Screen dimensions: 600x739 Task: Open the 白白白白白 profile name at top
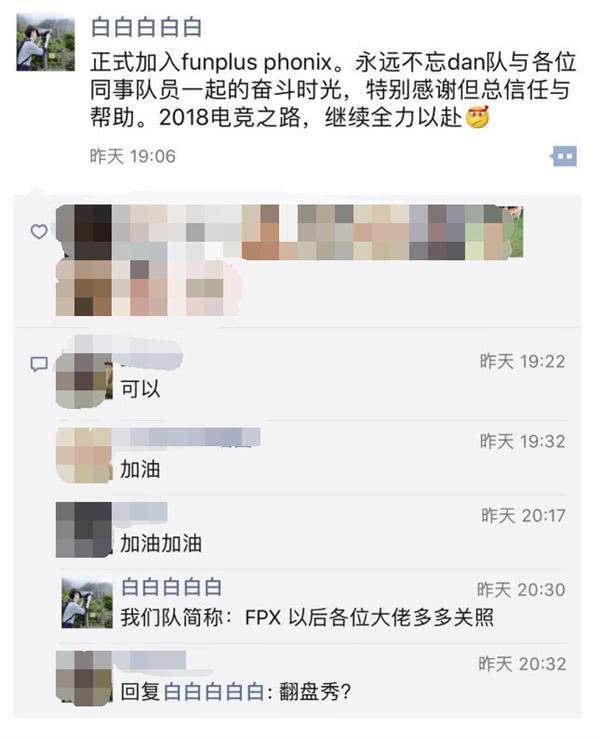tap(146, 27)
